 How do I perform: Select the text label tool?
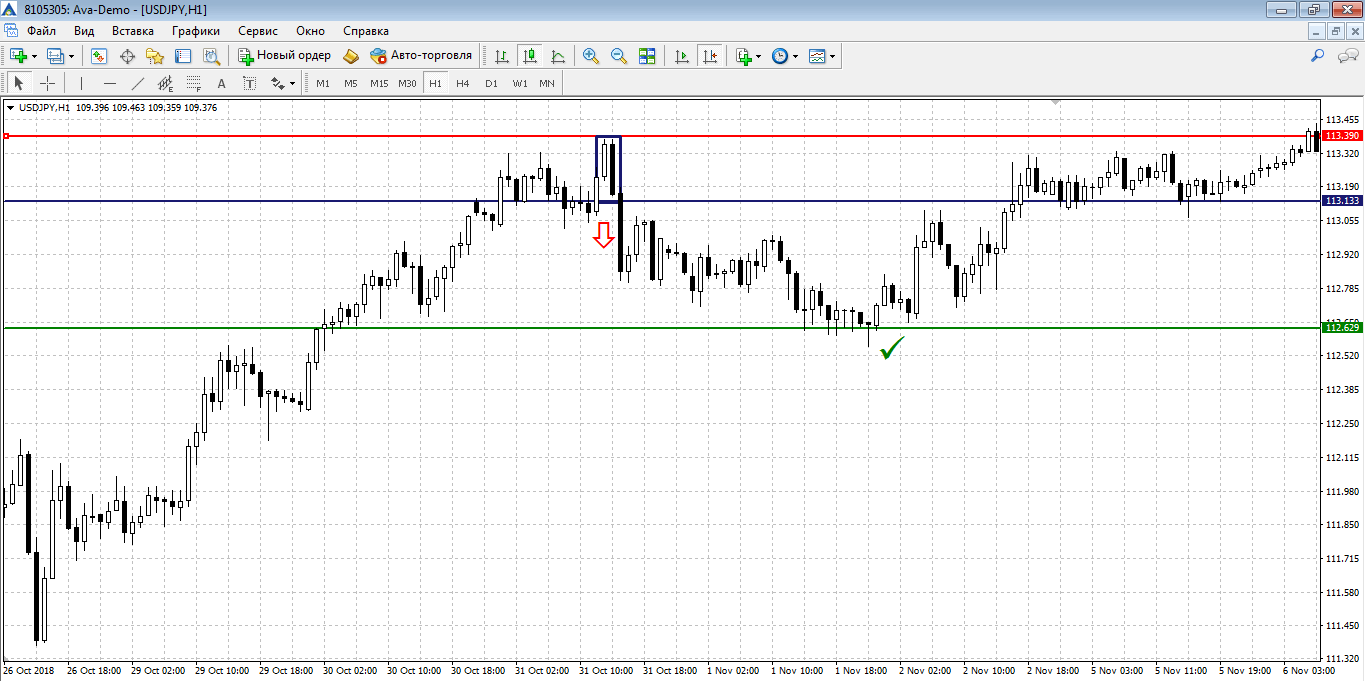(x=249, y=83)
